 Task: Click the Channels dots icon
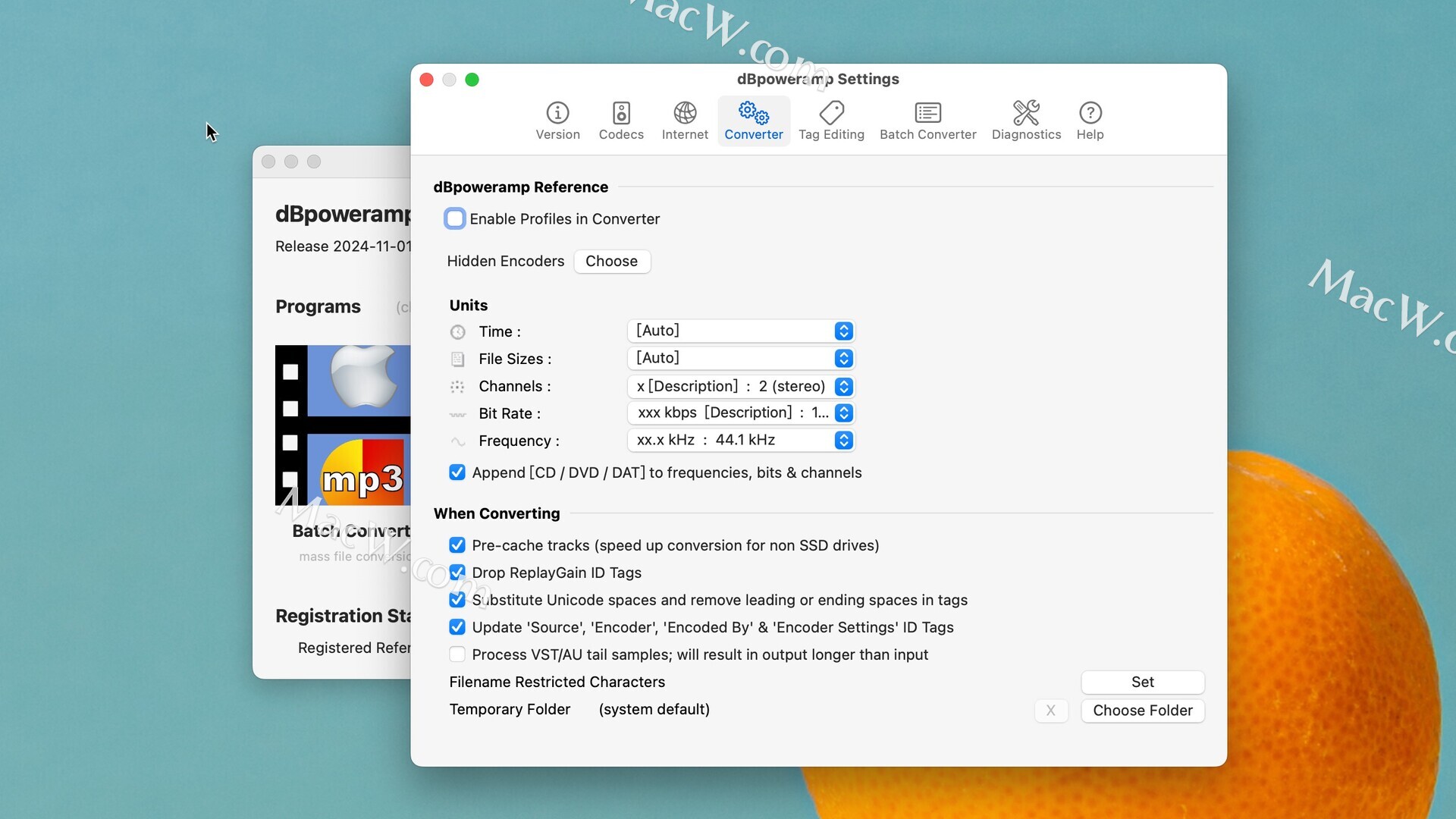[457, 387]
